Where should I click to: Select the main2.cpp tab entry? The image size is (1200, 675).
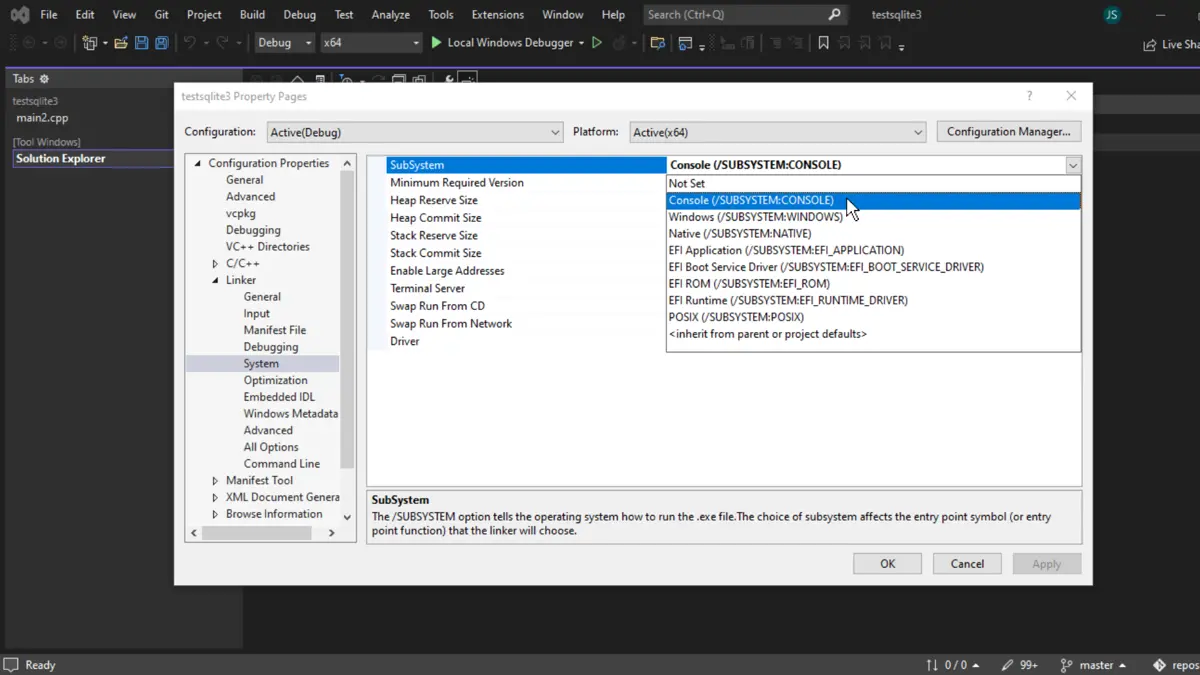pos(43,118)
